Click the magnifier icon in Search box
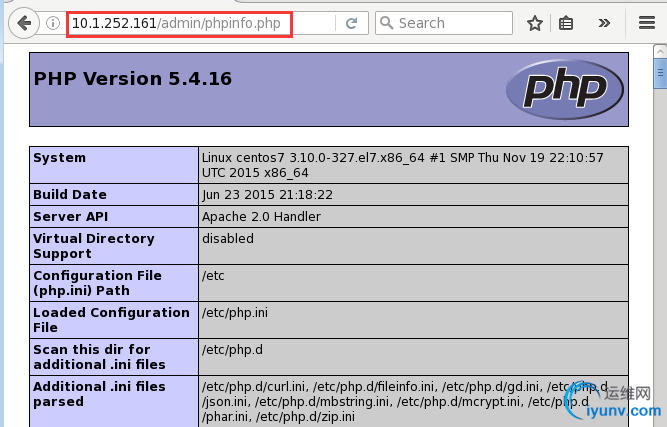This screenshot has width=667, height=427. [x=386, y=23]
